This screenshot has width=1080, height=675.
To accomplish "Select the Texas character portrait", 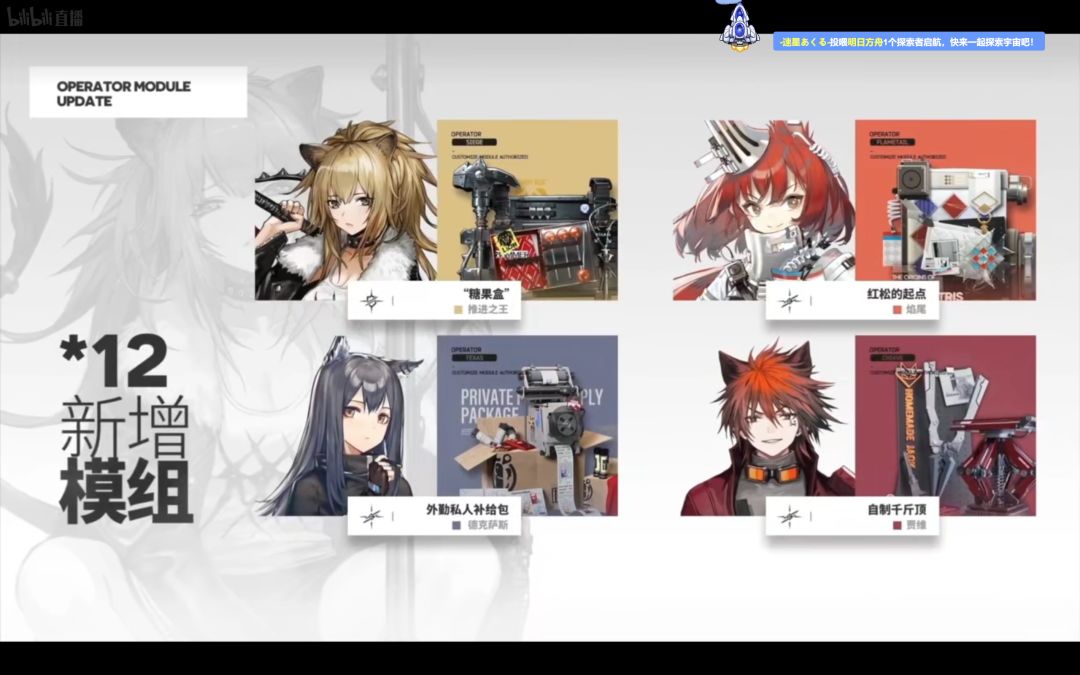I will pyautogui.click(x=346, y=426).
